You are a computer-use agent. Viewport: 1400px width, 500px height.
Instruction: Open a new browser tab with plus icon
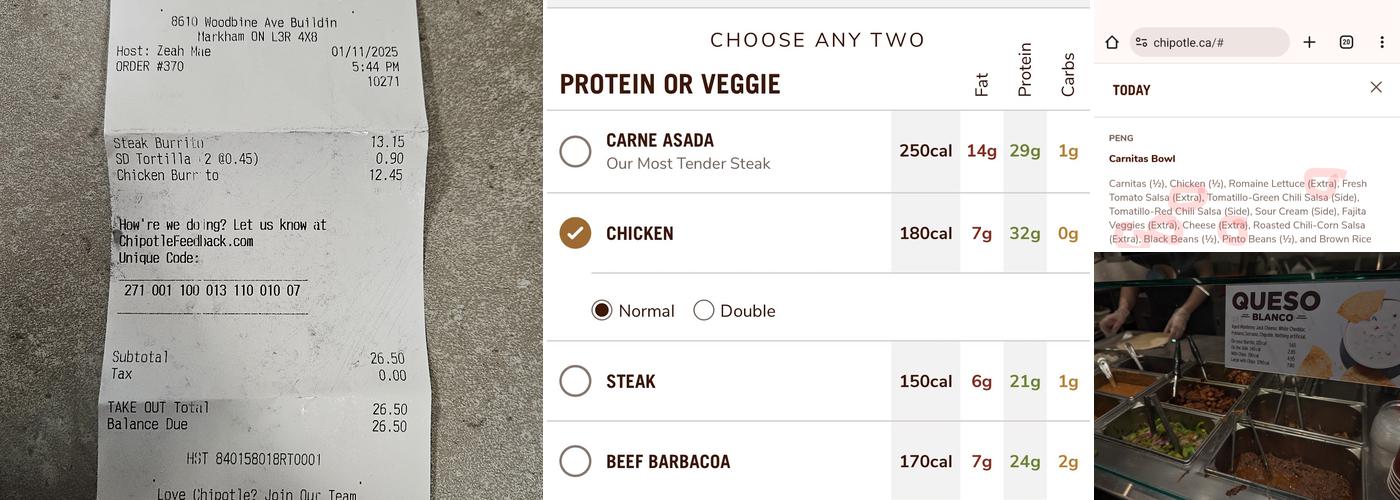(1309, 42)
